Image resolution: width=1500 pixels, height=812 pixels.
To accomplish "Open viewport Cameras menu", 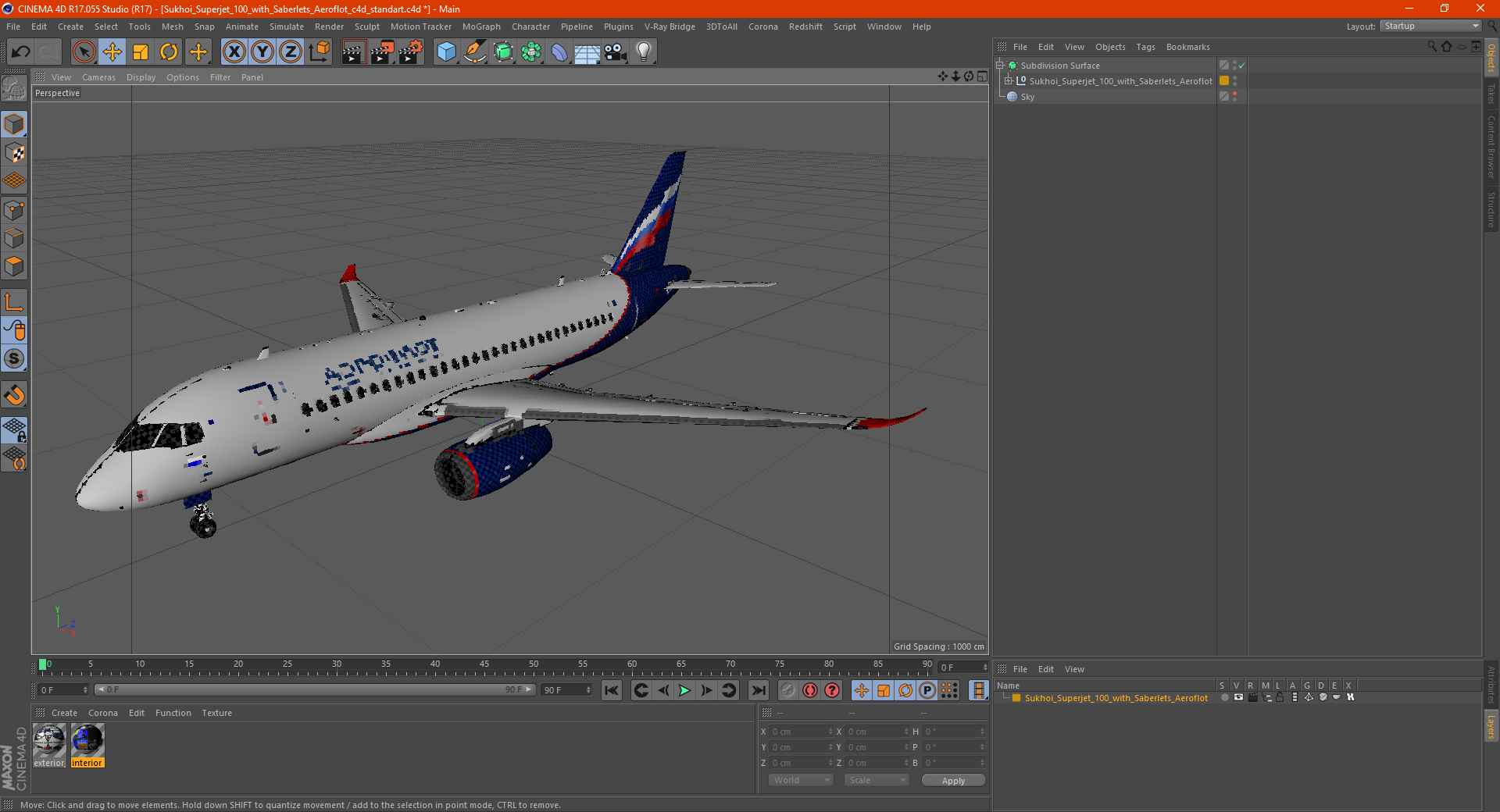I will click(x=98, y=77).
